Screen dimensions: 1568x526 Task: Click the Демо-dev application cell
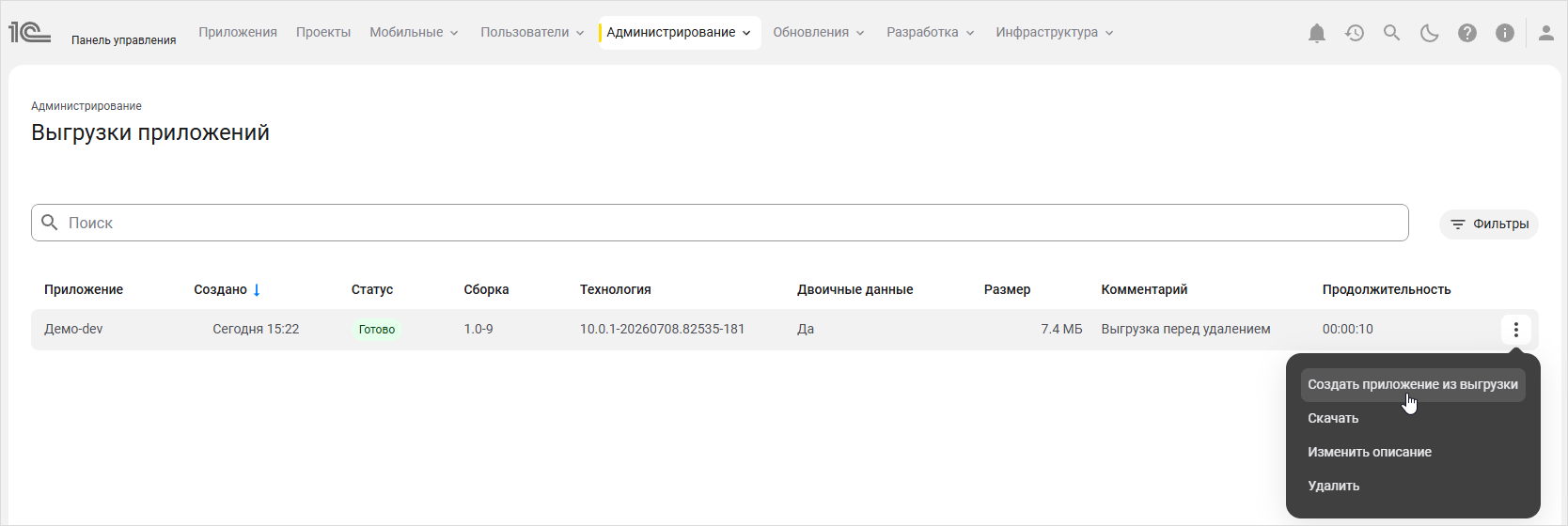[73, 329]
